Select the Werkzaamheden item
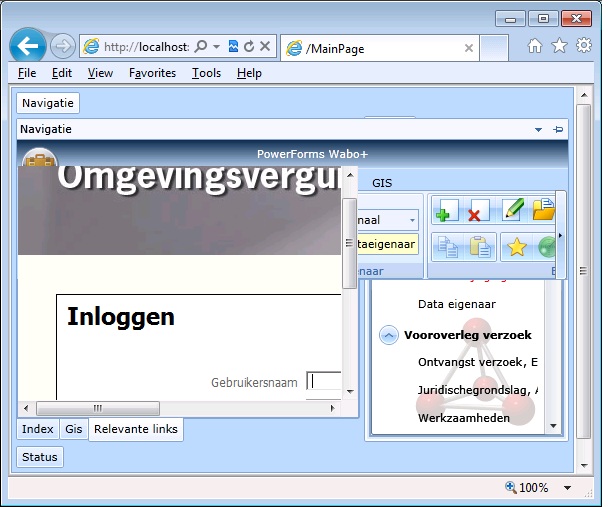The image size is (614, 507). pos(464,418)
